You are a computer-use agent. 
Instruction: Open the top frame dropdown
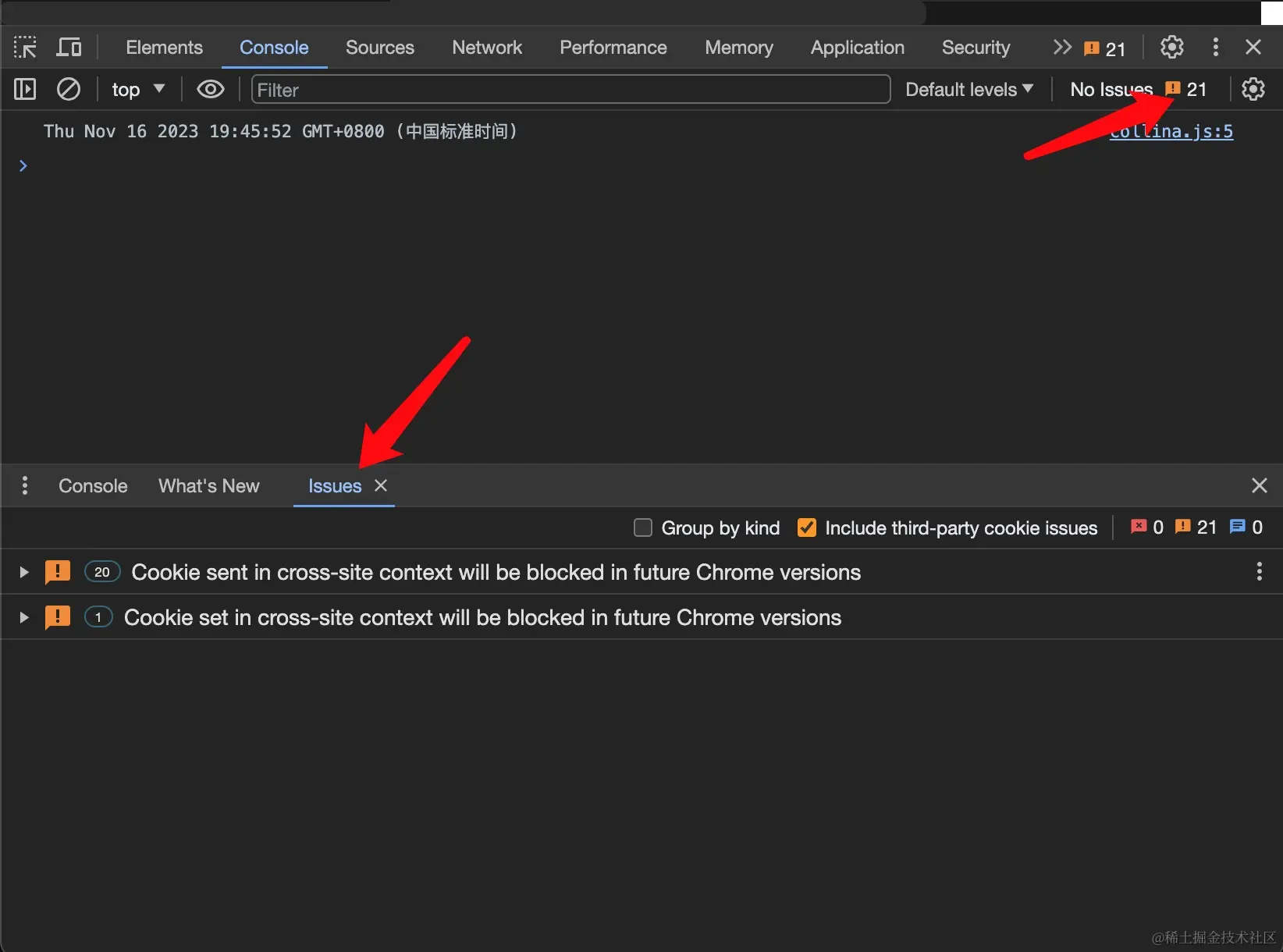(x=138, y=89)
